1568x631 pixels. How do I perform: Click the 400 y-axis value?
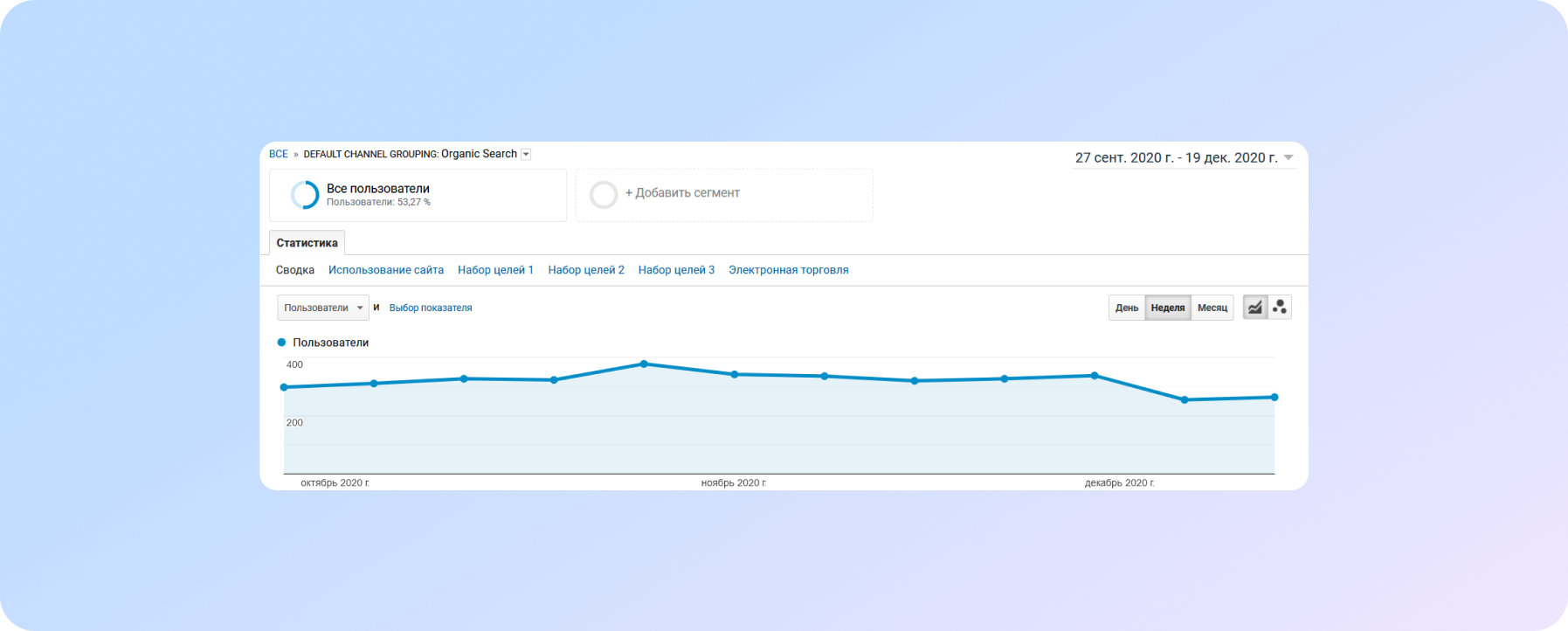click(x=294, y=364)
